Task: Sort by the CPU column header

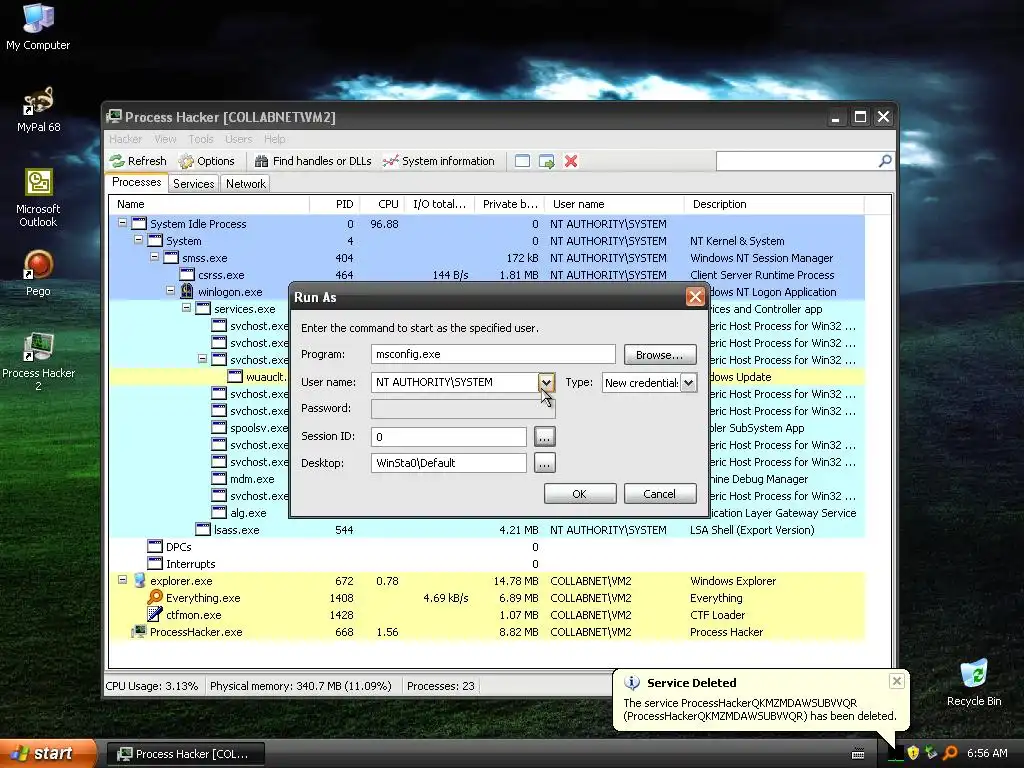Action: 382,204
